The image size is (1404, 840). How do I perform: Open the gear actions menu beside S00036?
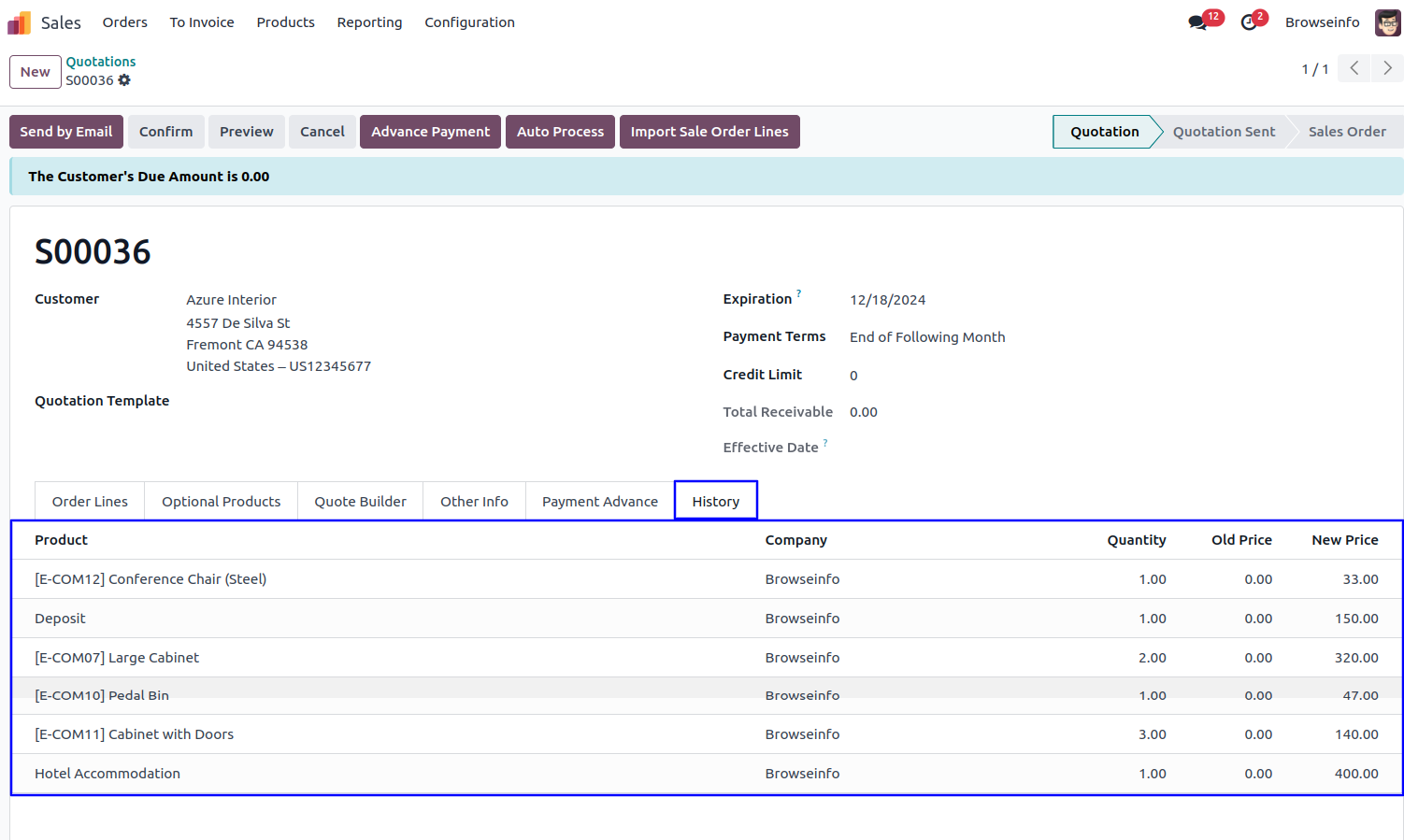pyautogui.click(x=124, y=80)
